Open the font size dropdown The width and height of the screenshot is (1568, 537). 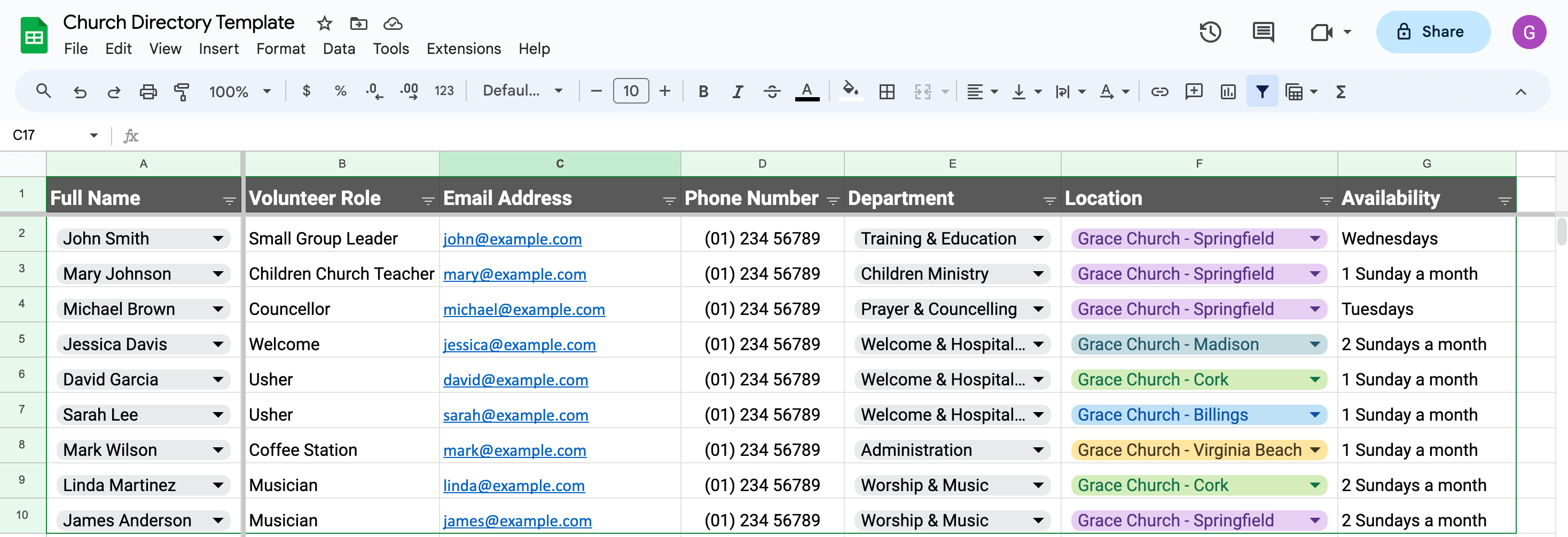[631, 91]
